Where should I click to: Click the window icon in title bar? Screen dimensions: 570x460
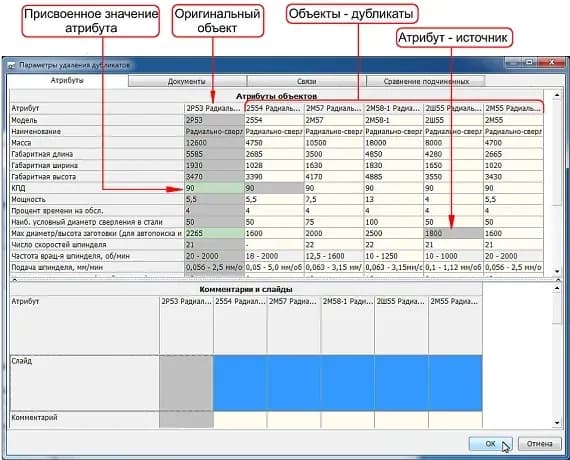[12, 65]
